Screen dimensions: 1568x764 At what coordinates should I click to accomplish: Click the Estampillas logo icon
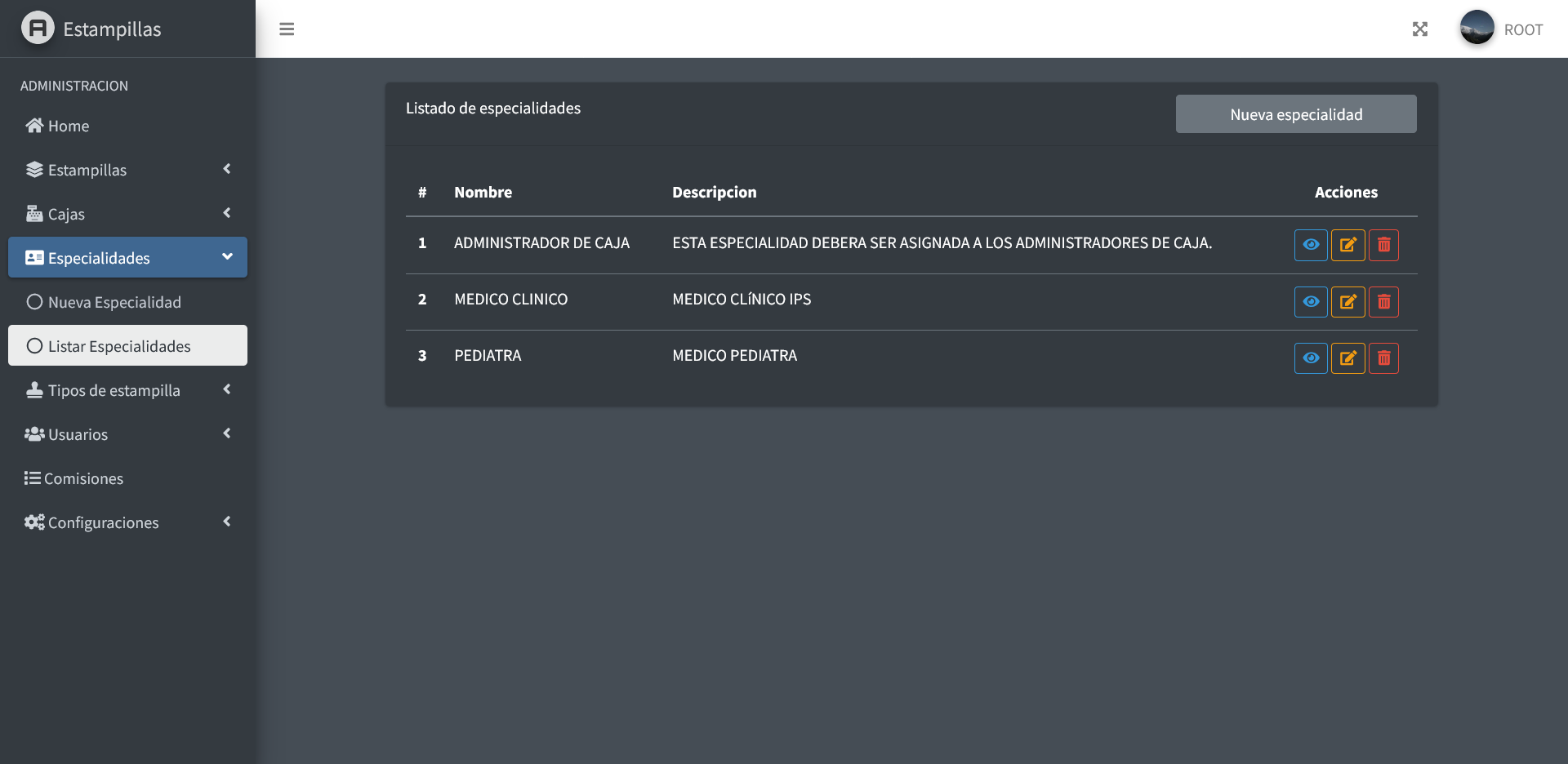pos(38,28)
